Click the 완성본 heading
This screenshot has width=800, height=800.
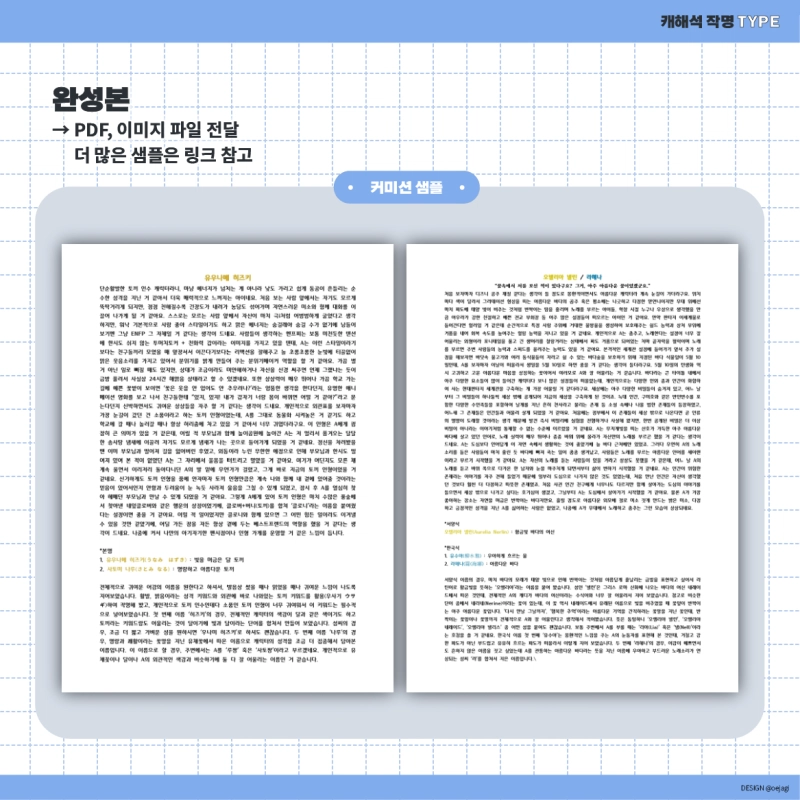pos(90,99)
